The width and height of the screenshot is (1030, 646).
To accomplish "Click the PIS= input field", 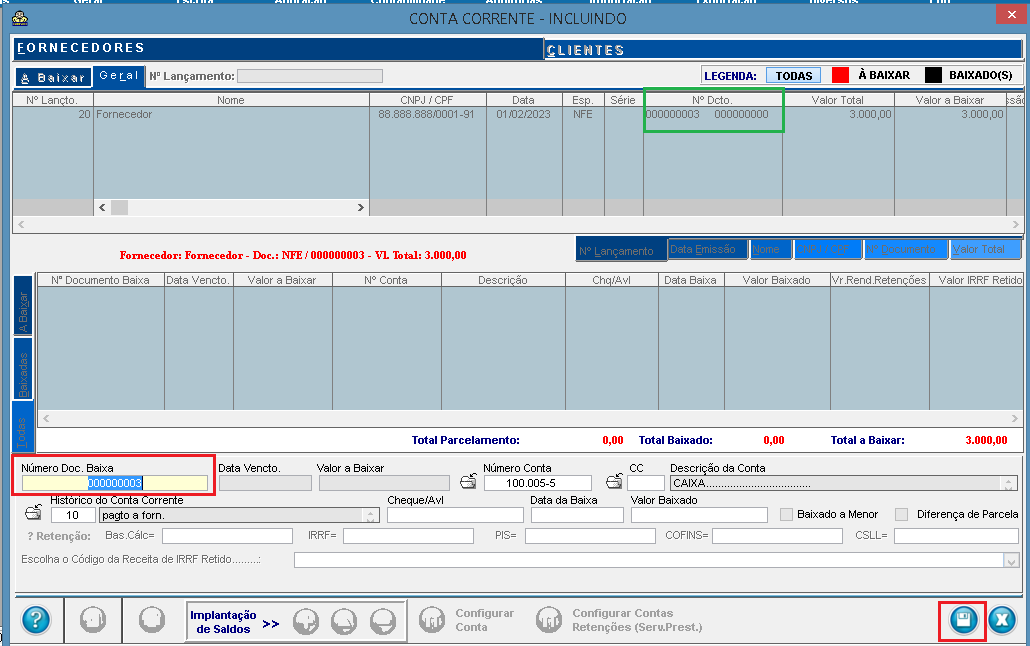I will click(x=590, y=536).
